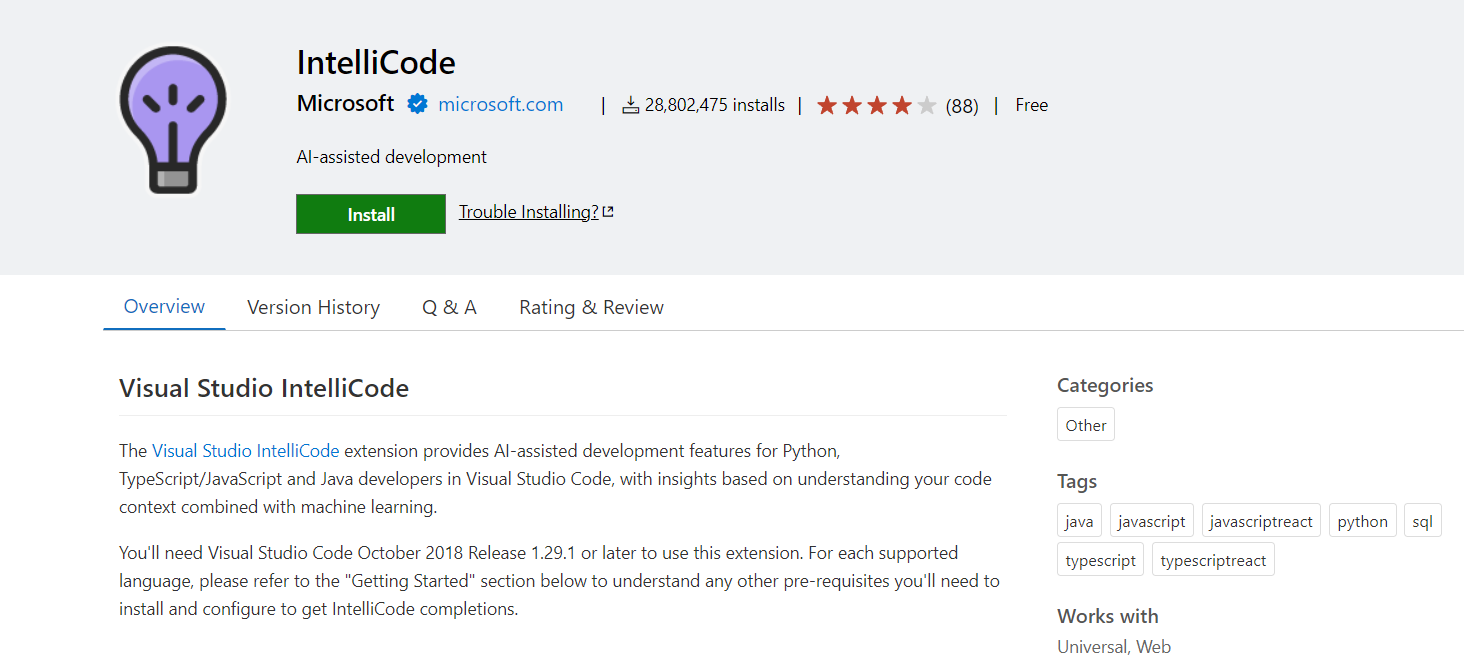Open the Microsoft publisher name
Screen dimensions: 1464x671
(x=345, y=103)
